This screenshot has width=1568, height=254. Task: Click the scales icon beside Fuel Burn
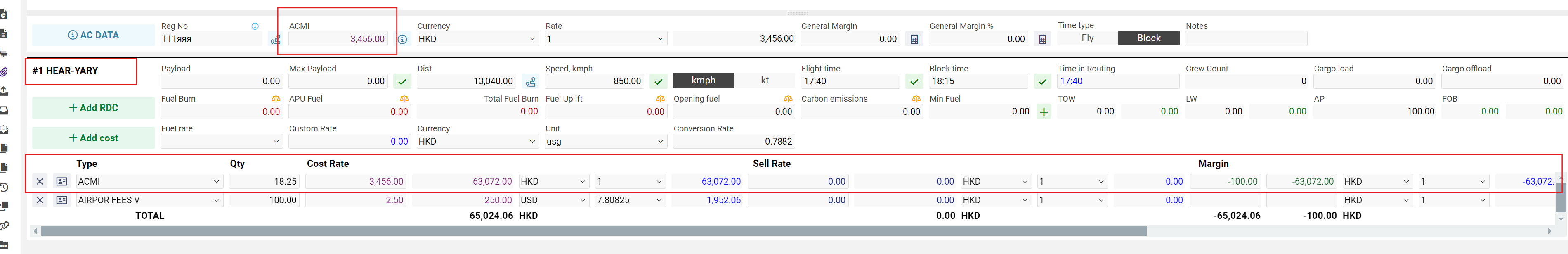(x=276, y=99)
